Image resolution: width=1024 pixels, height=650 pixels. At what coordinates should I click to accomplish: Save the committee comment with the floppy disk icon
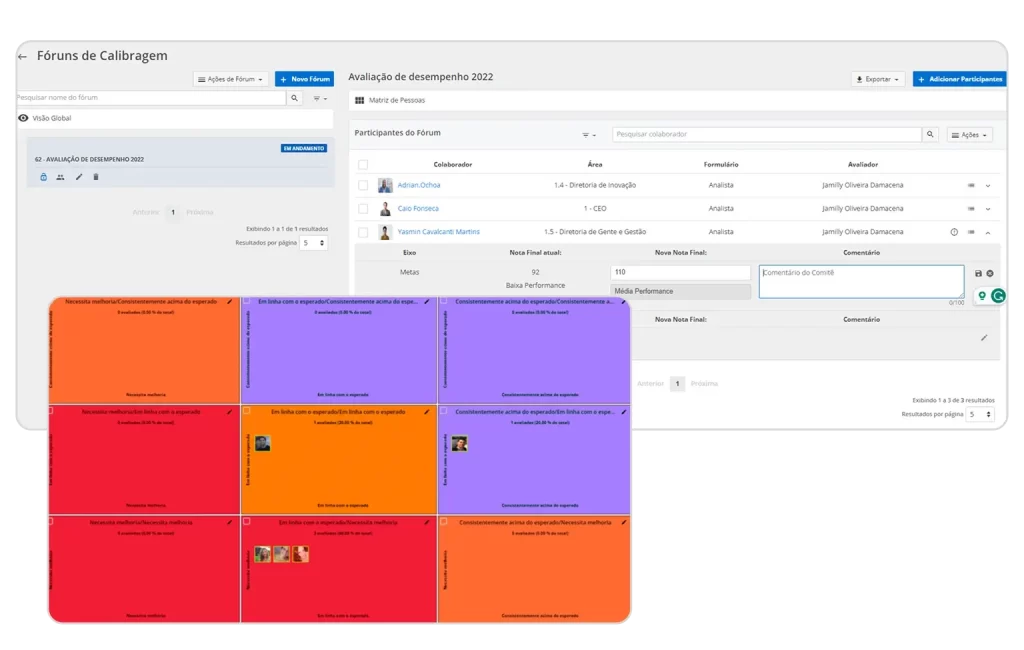[x=978, y=274]
